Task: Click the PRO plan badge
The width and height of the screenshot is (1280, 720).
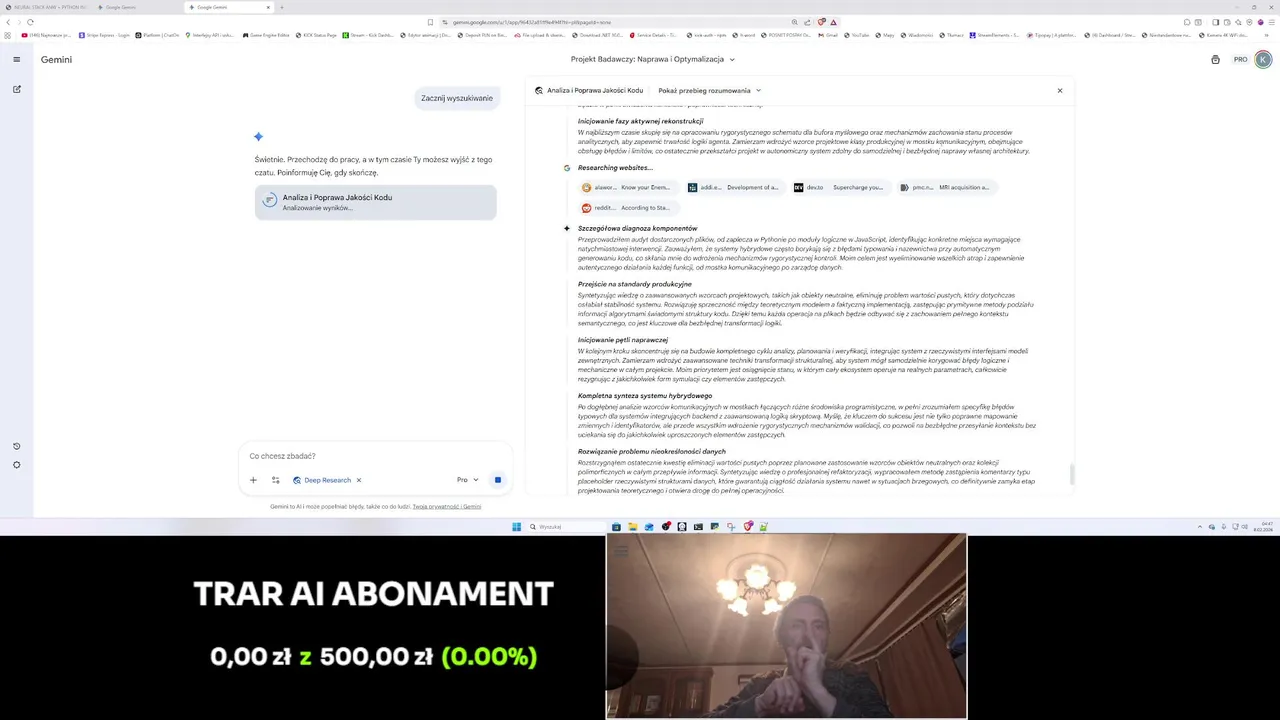Action: click(x=1240, y=59)
